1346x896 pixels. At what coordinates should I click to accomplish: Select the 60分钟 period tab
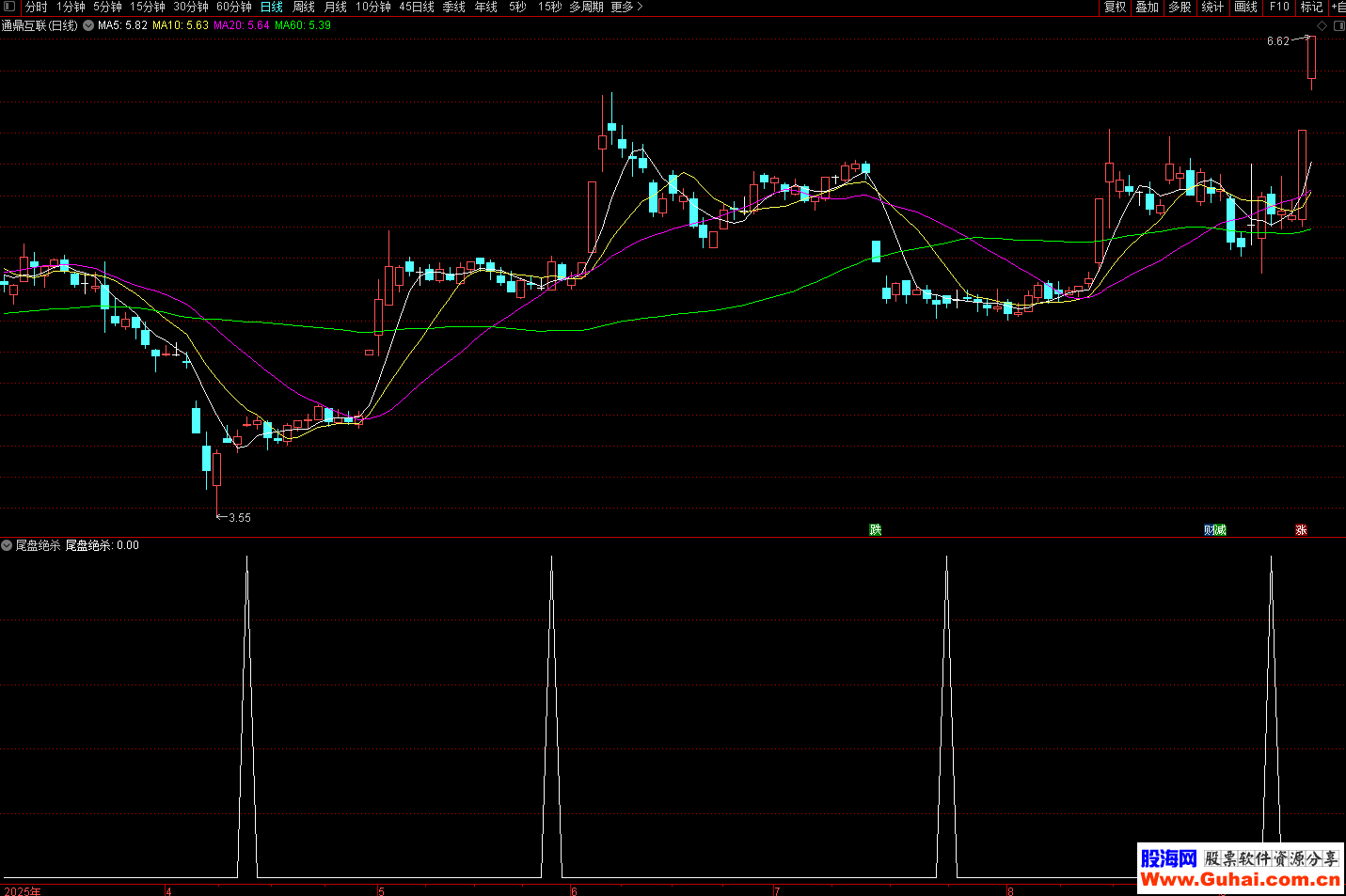coord(234,7)
